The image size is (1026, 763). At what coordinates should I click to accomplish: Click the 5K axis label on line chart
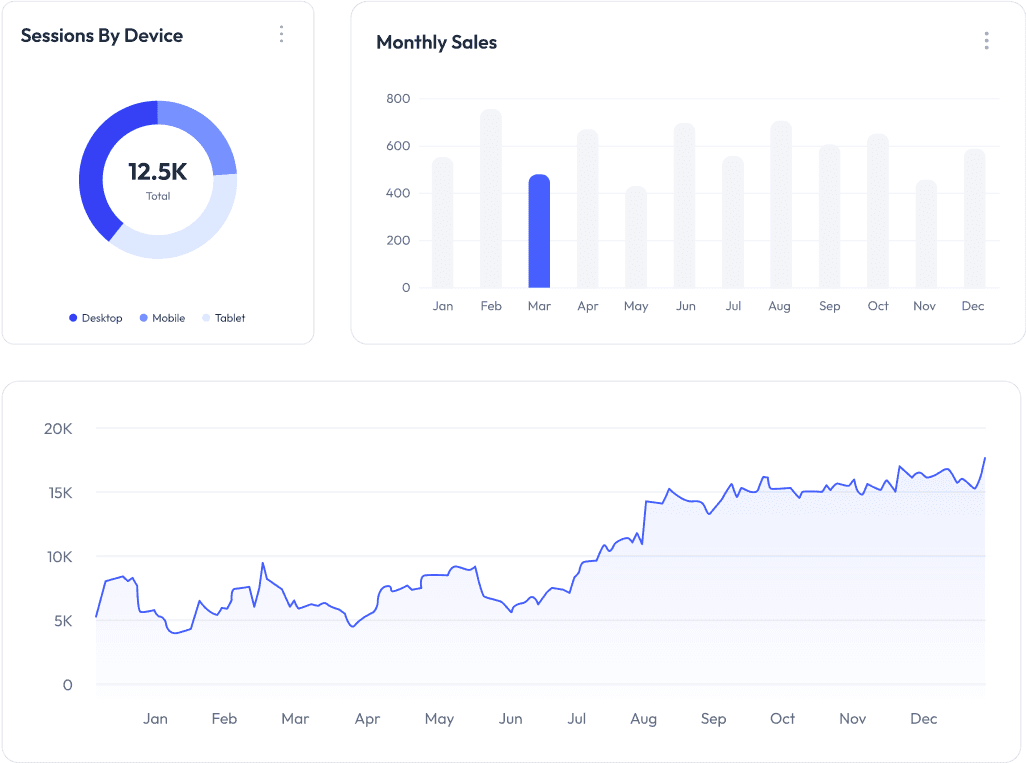63,621
